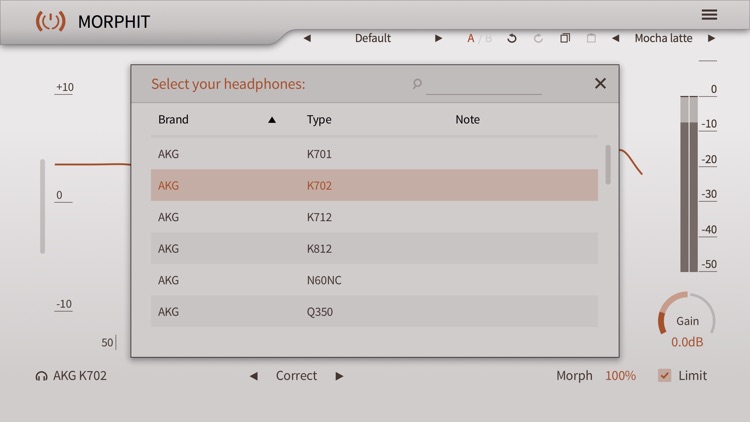Open the Correct mode menu
750x422 pixels.
coord(296,376)
